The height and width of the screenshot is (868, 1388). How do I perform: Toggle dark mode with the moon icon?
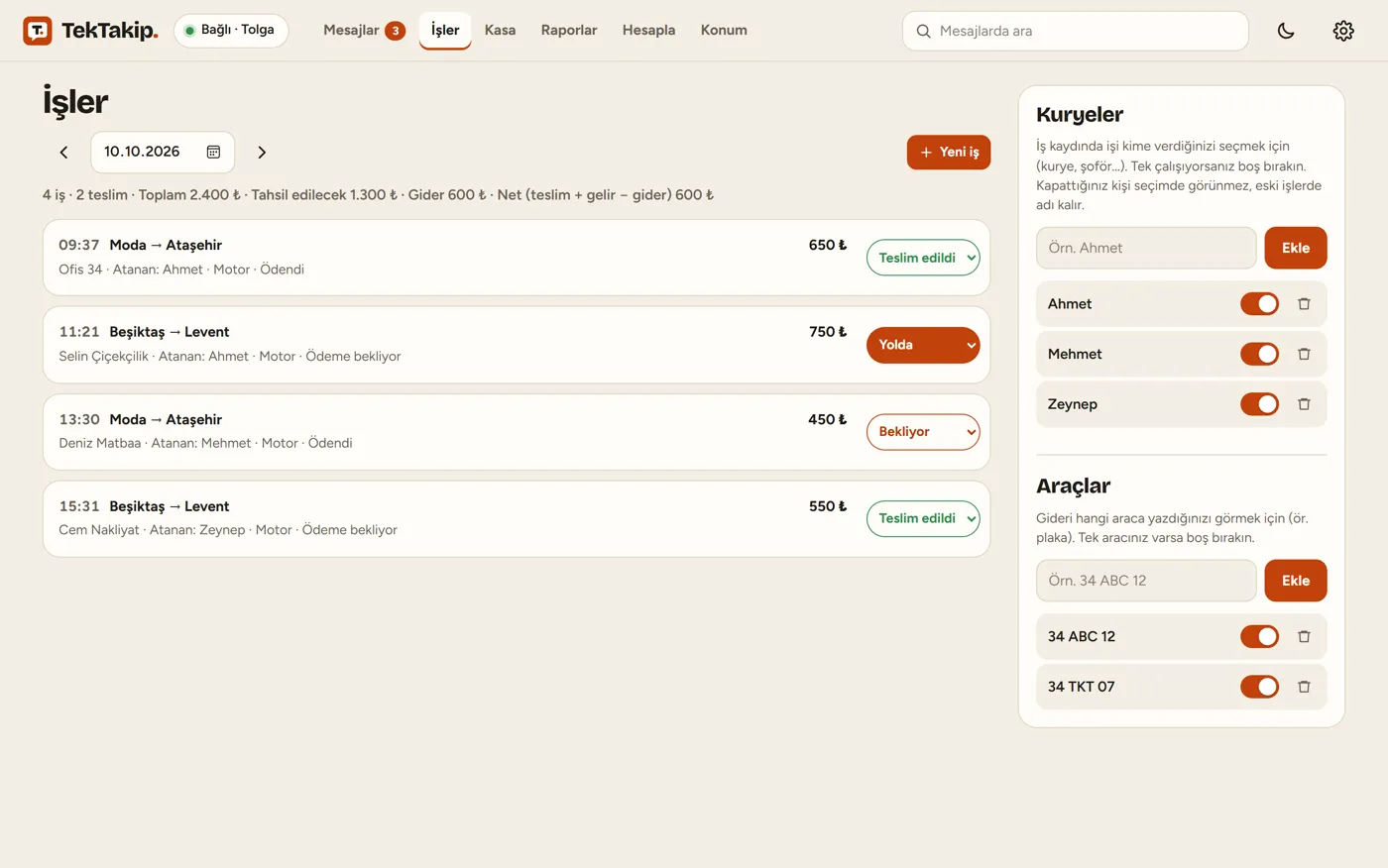[1286, 31]
